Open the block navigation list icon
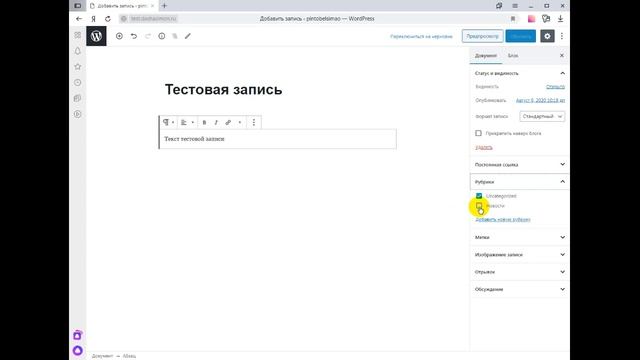Viewport: 640px width, 360px height. pos(175,36)
